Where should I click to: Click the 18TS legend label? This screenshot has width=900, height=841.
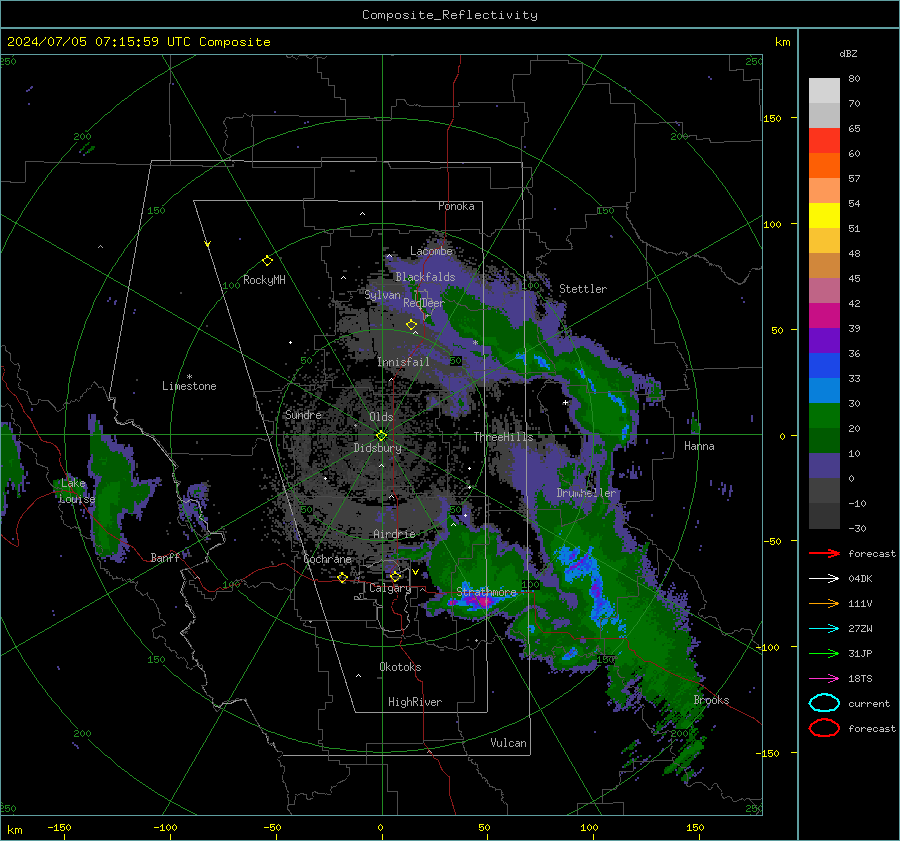point(860,679)
